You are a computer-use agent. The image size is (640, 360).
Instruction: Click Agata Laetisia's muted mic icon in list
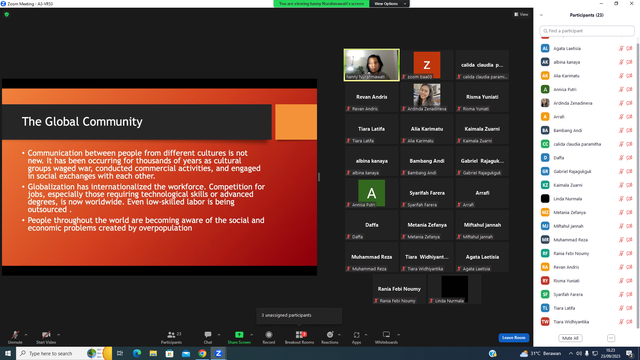[621, 49]
